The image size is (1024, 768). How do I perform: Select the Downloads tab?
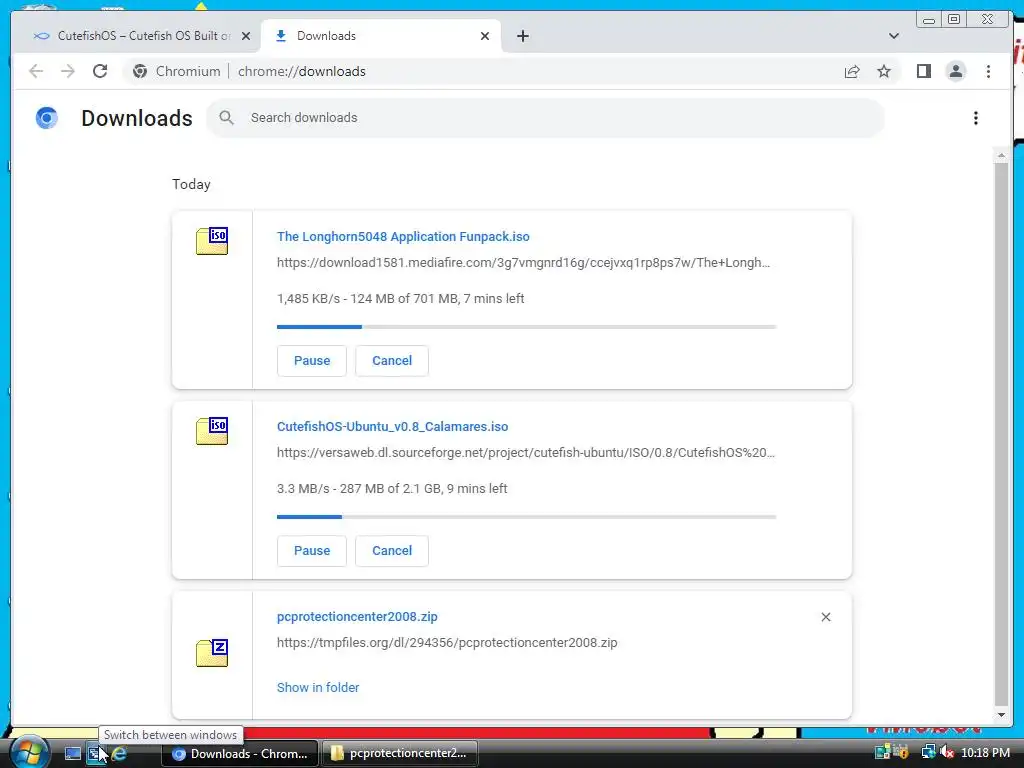(x=381, y=36)
